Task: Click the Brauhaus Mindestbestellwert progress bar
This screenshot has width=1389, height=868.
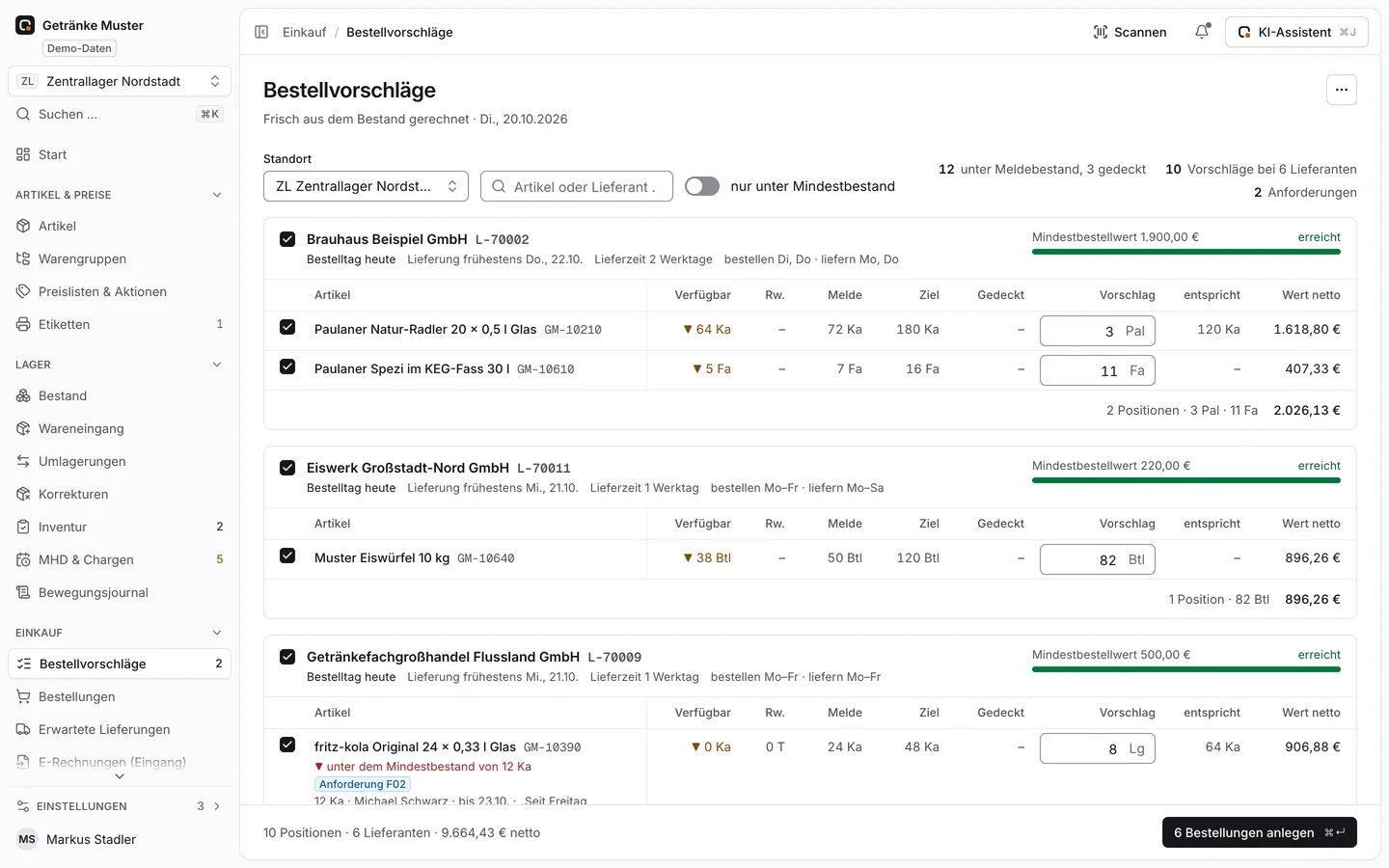Action: (1186, 252)
